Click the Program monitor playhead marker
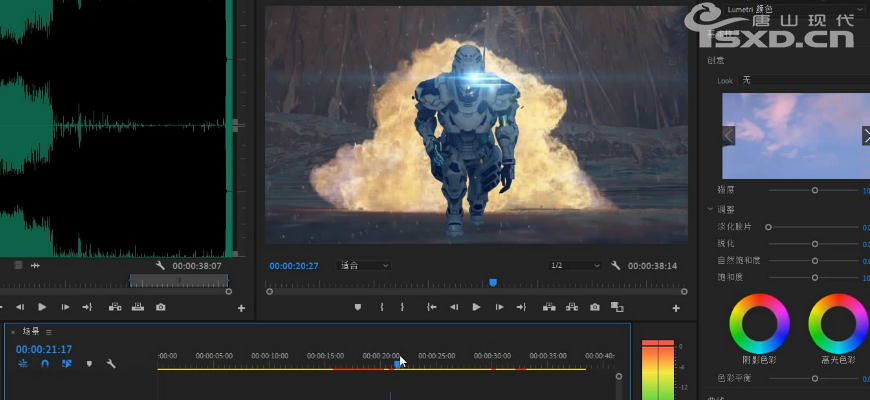 pos(493,283)
